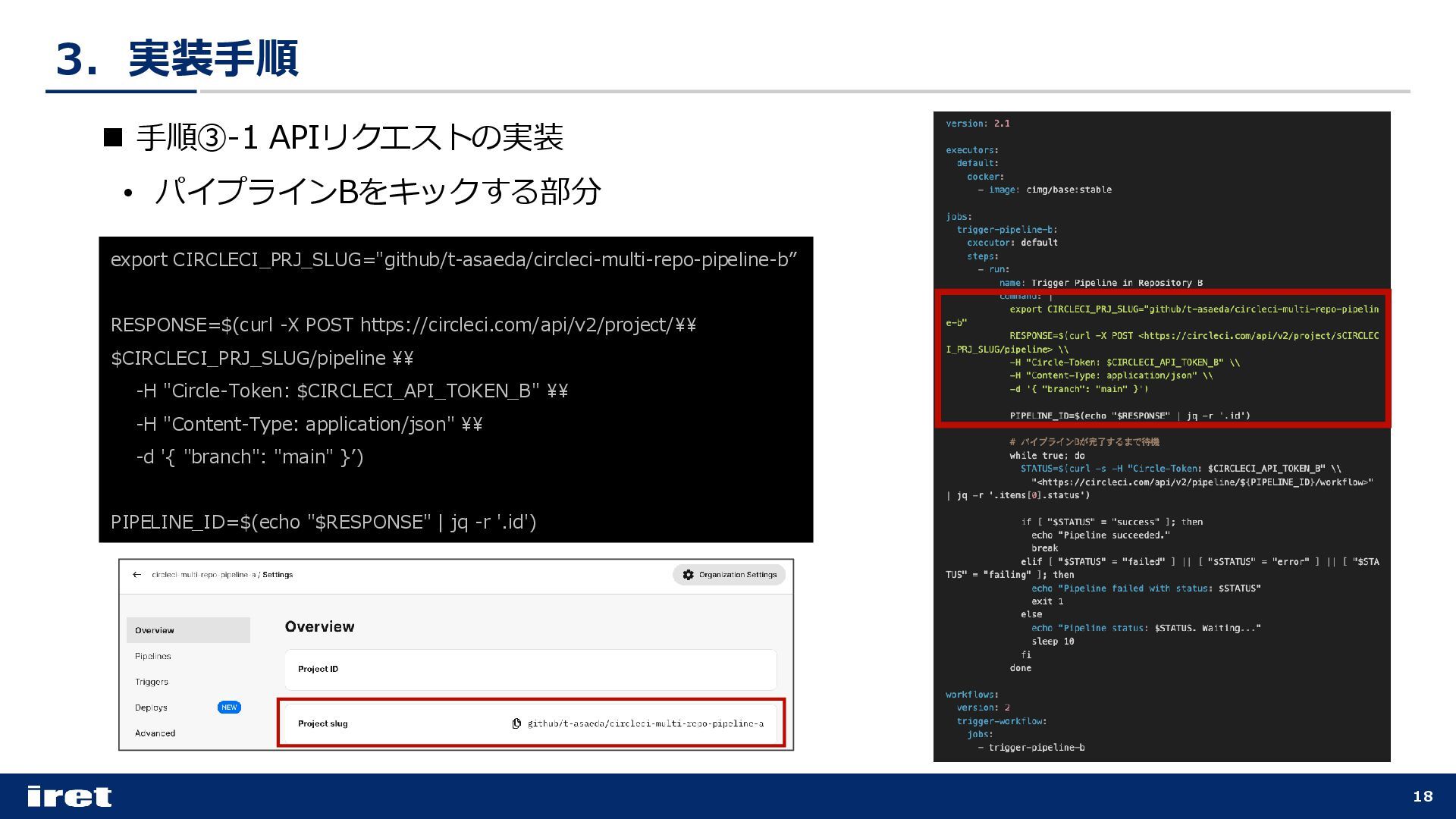Click the back arrow in Settings header
Screen dimensions: 1456x819
[136, 575]
